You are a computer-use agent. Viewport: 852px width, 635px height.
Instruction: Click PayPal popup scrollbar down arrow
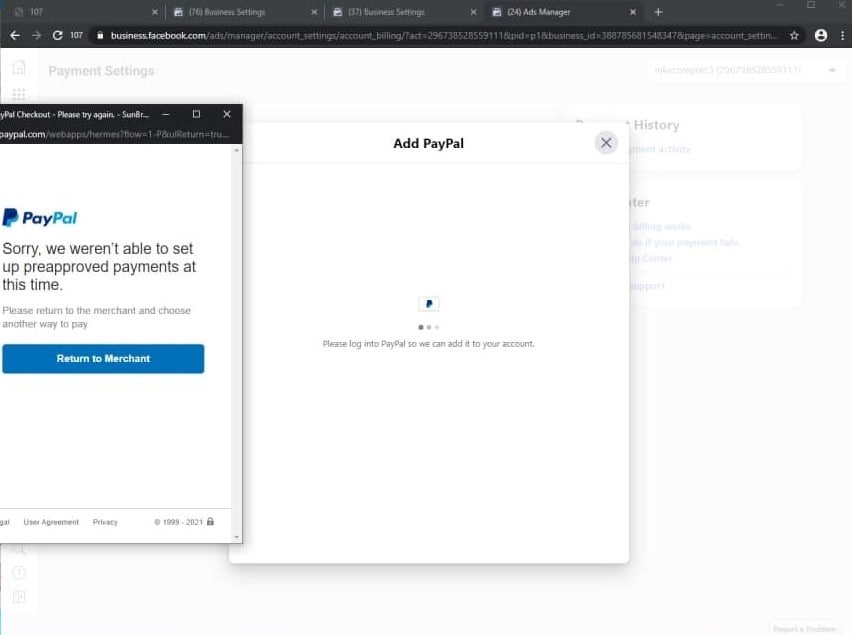[x=236, y=537]
